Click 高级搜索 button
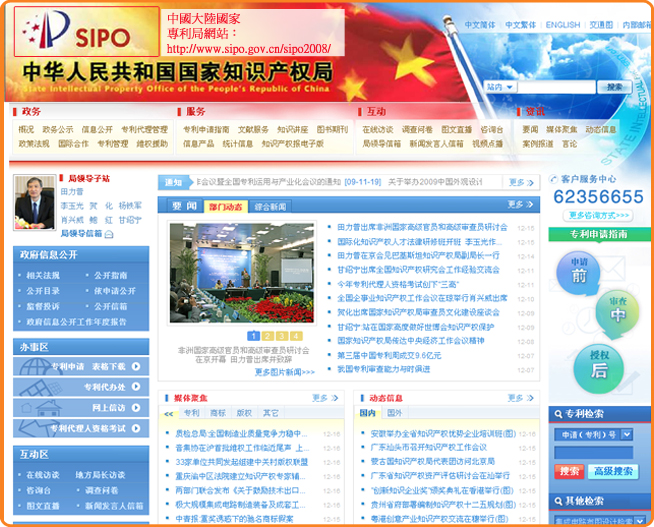 click(613, 472)
